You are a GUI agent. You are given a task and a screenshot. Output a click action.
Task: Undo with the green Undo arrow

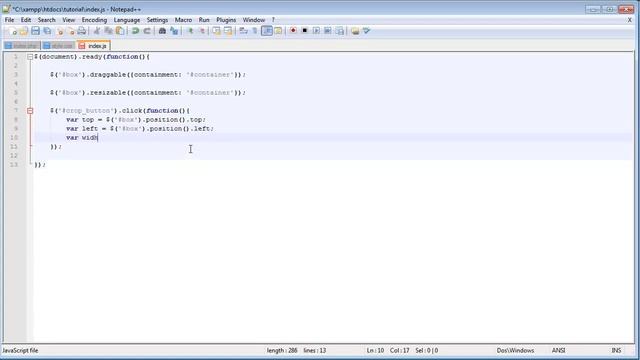[135, 31]
